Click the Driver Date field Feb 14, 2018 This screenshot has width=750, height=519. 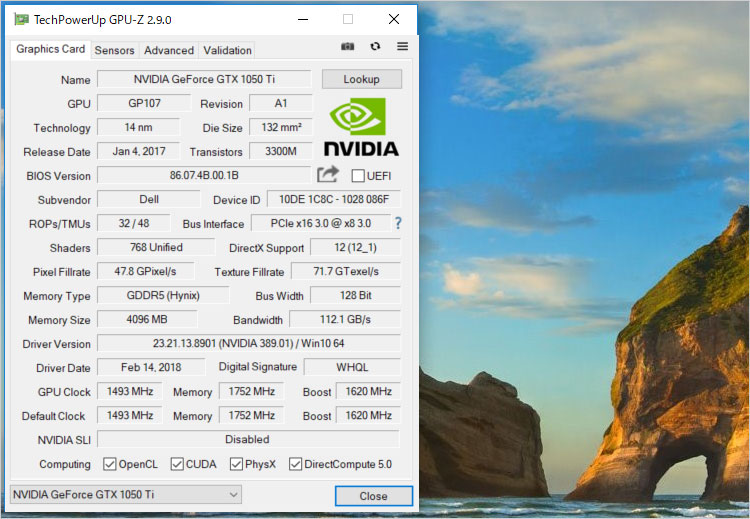tap(151, 367)
